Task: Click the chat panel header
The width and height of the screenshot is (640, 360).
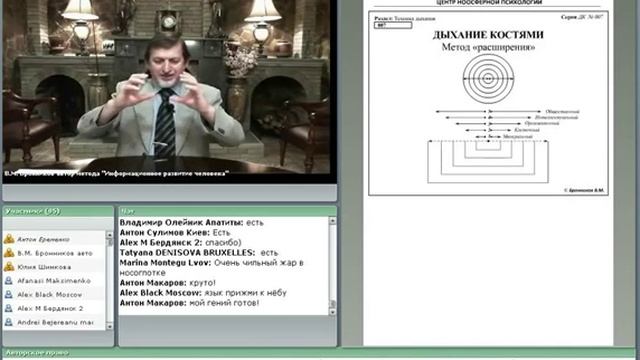Action: click(x=228, y=211)
